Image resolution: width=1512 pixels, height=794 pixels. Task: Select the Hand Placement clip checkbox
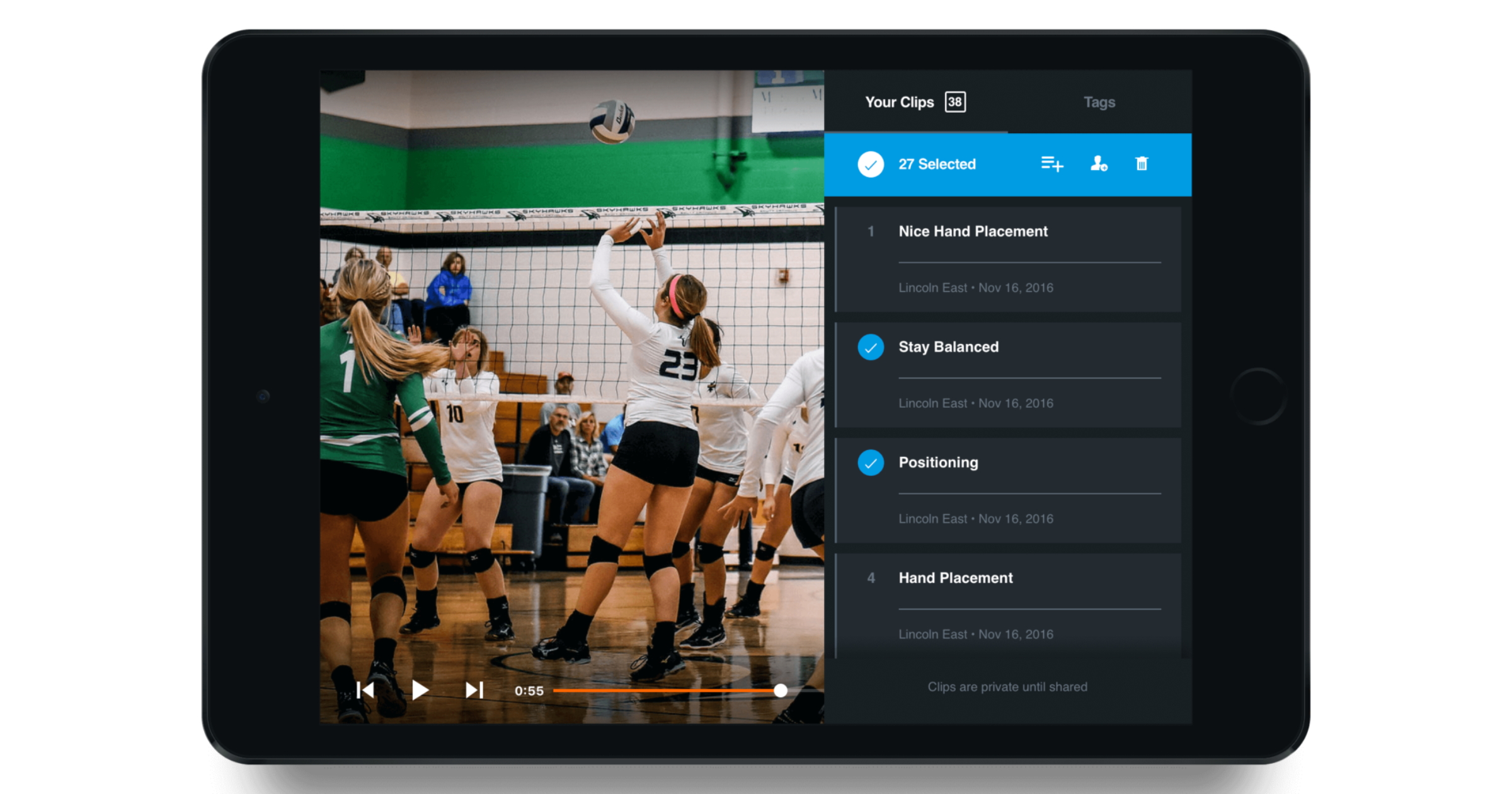871,578
